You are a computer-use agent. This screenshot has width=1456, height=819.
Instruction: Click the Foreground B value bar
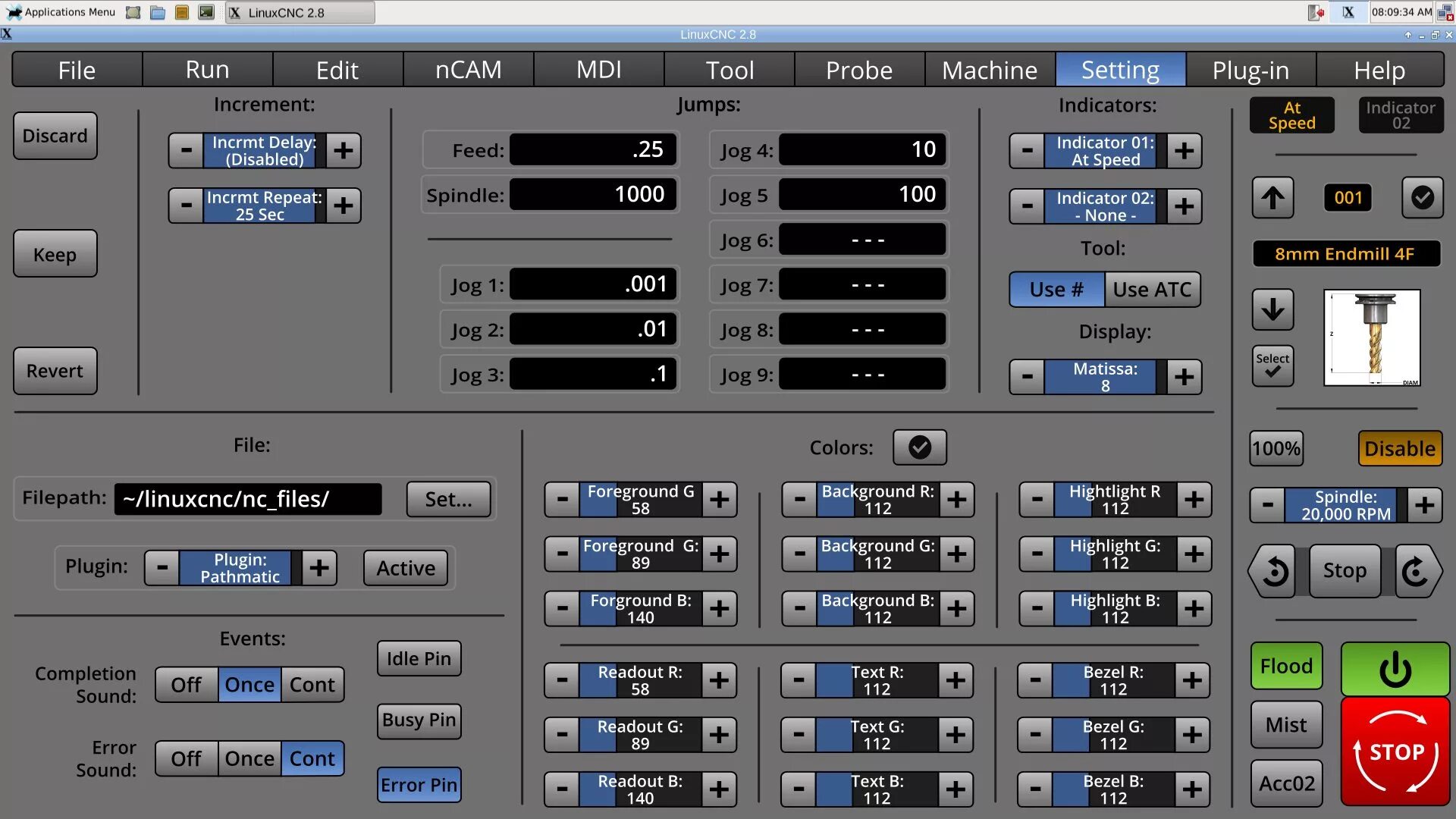click(641, 609)
